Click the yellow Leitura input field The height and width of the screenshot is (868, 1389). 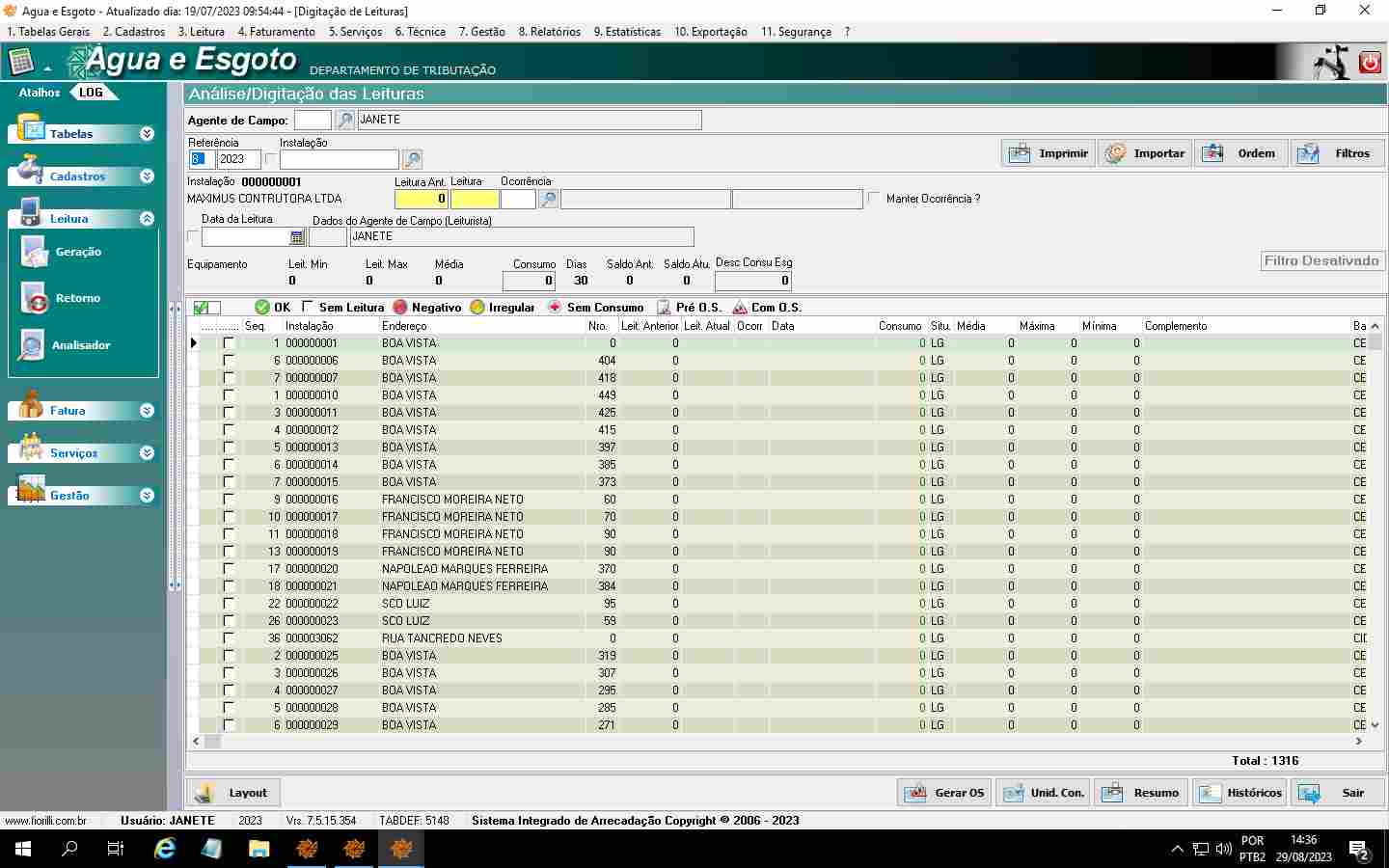(475, 200)
